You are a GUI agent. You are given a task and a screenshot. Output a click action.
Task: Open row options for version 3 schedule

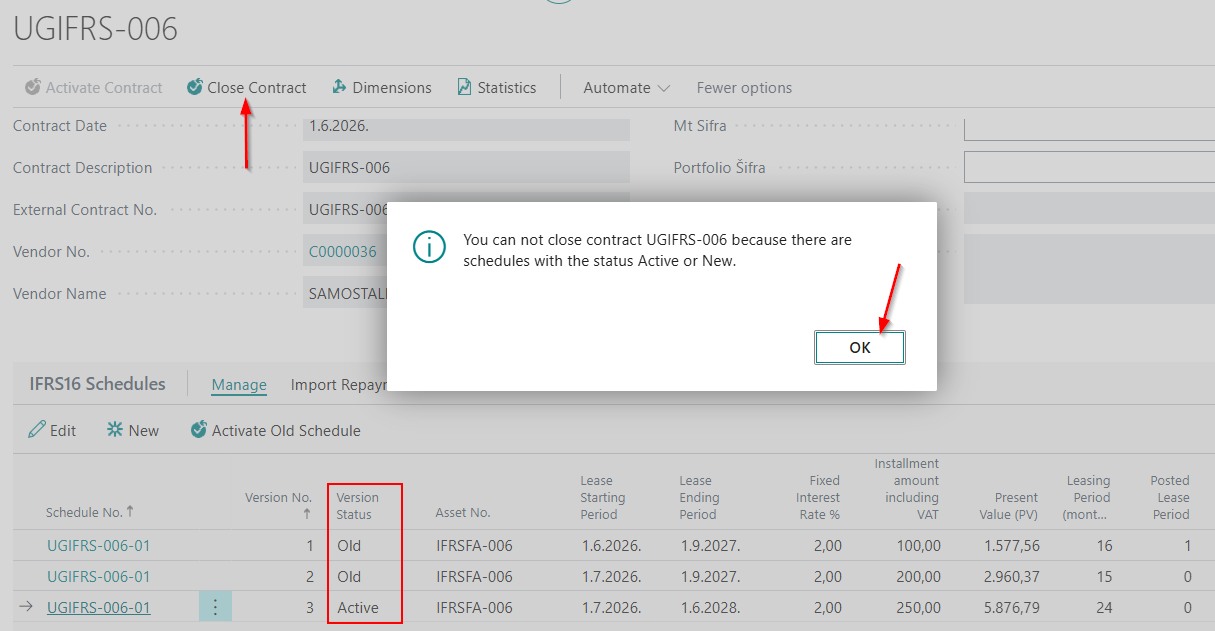(215, 607)
